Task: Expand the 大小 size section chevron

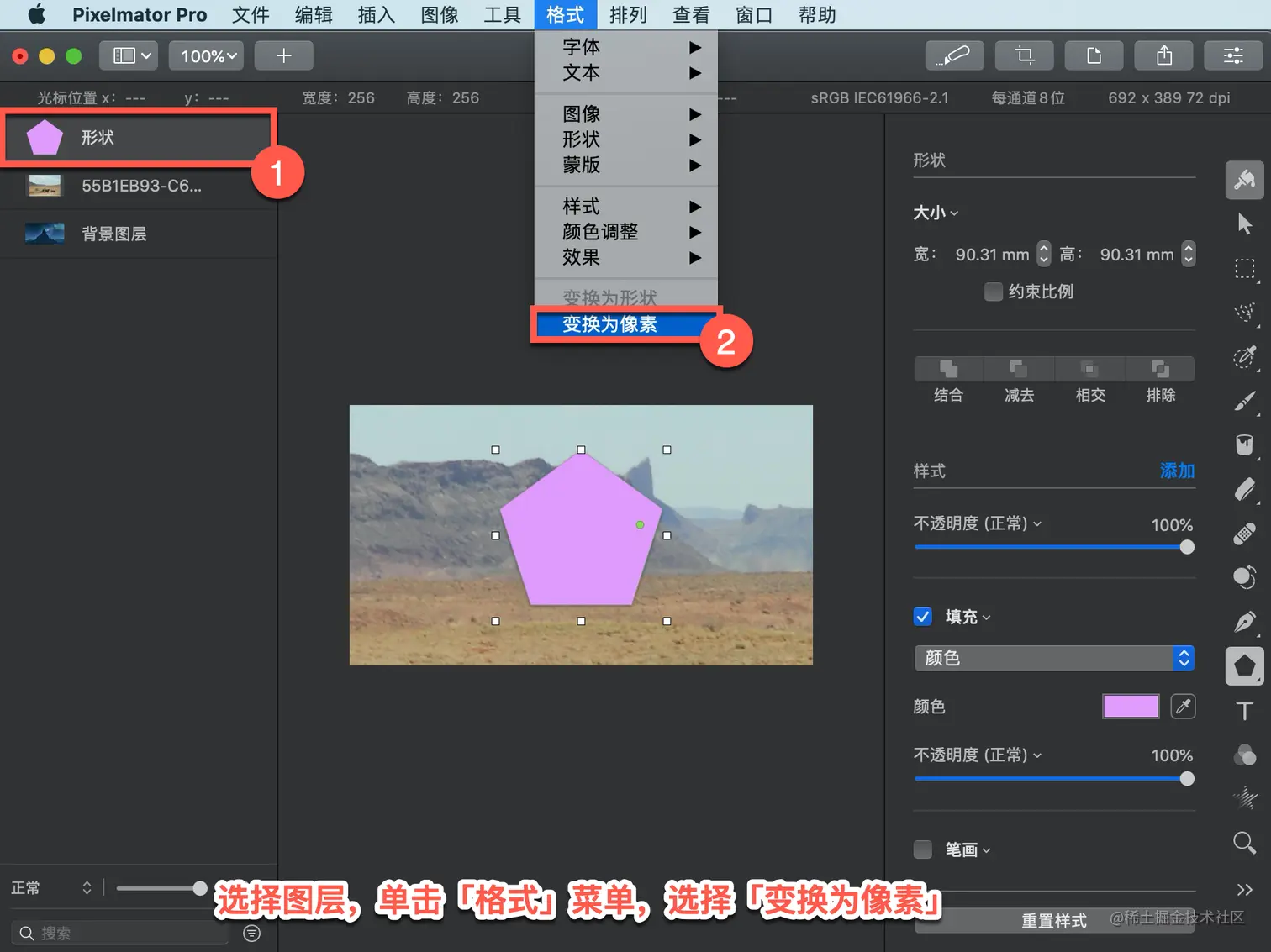Action: [x=954, y=213]
